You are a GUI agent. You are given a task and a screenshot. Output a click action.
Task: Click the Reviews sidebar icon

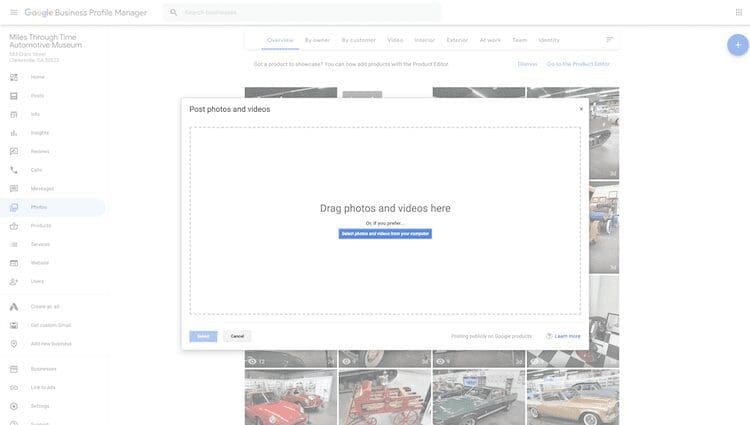point(14,152)
